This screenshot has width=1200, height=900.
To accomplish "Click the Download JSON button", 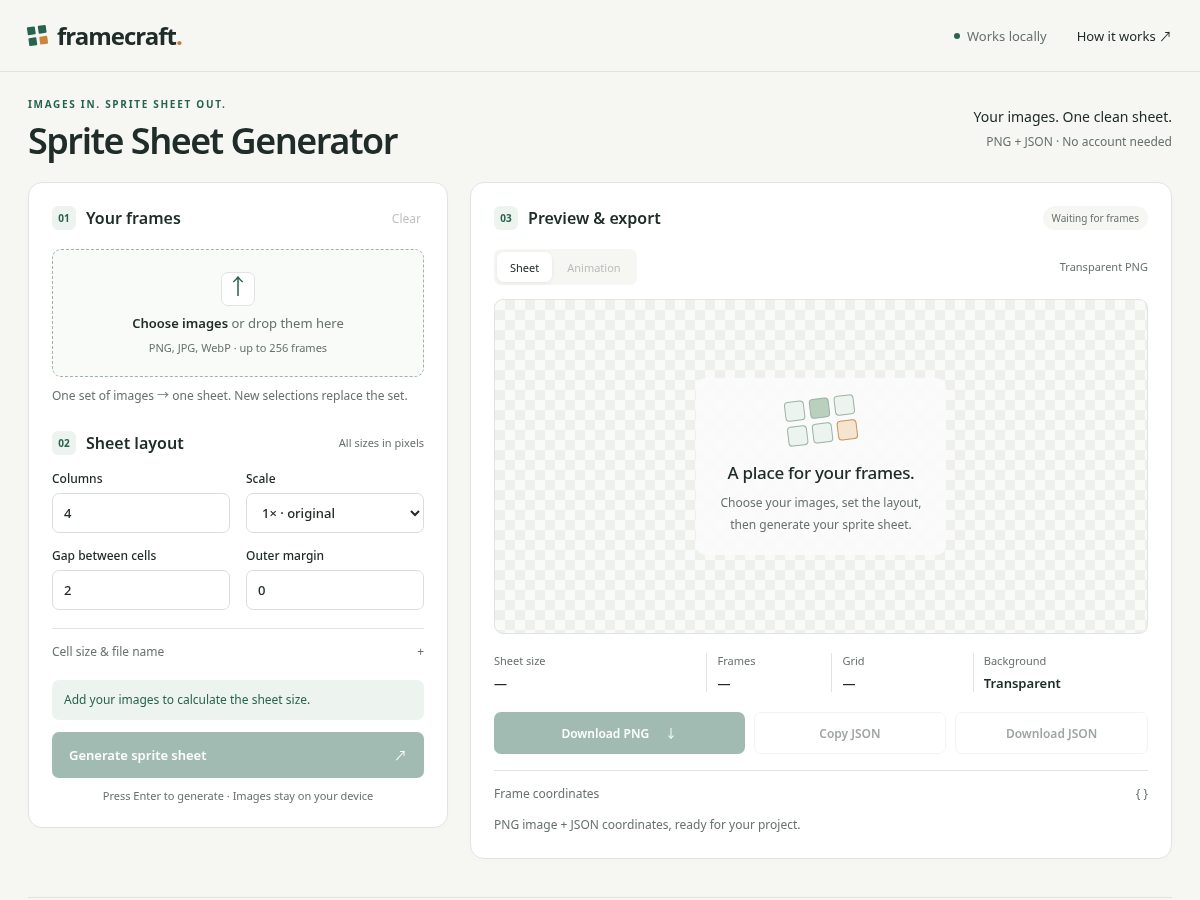I will coord(1051,733).
